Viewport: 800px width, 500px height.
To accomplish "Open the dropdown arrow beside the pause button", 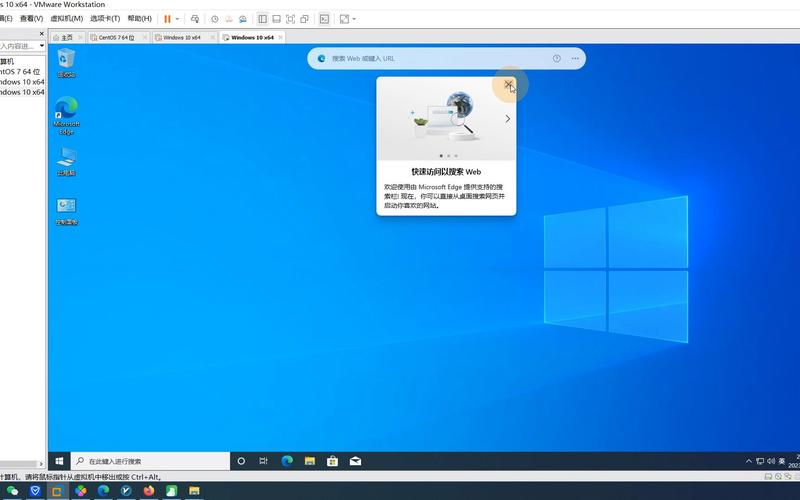I will tap(178, 19).
